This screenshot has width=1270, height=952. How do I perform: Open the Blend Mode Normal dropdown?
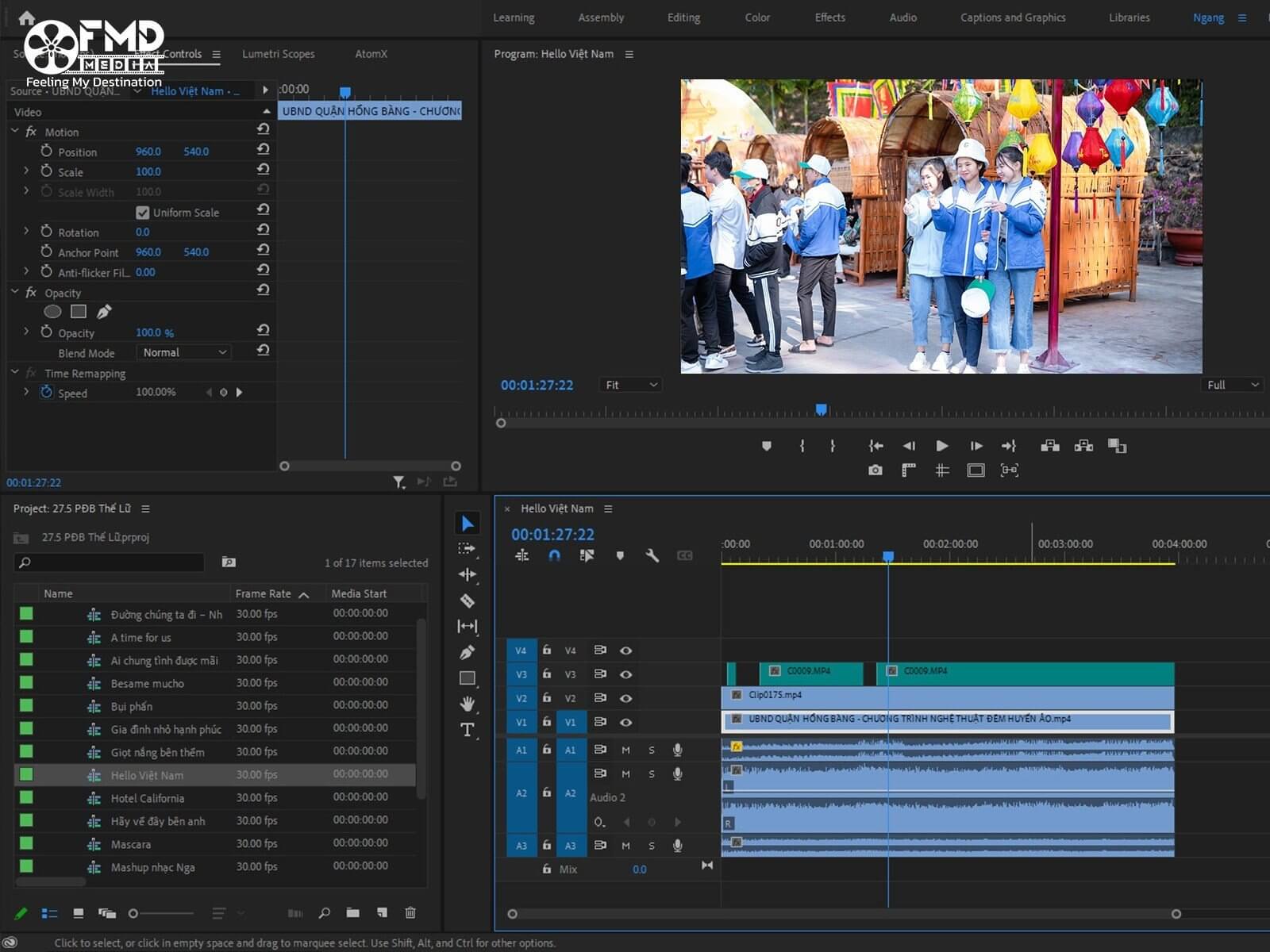point(183,352)
